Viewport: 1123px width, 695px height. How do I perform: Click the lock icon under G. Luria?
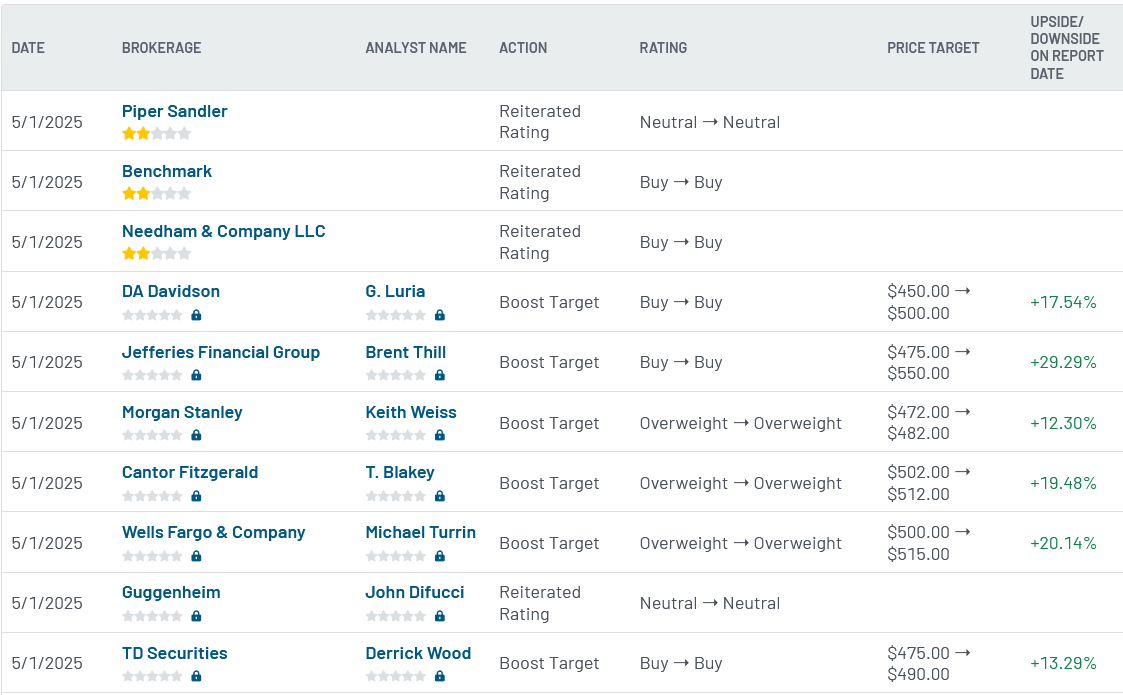[x=440, y=315]
